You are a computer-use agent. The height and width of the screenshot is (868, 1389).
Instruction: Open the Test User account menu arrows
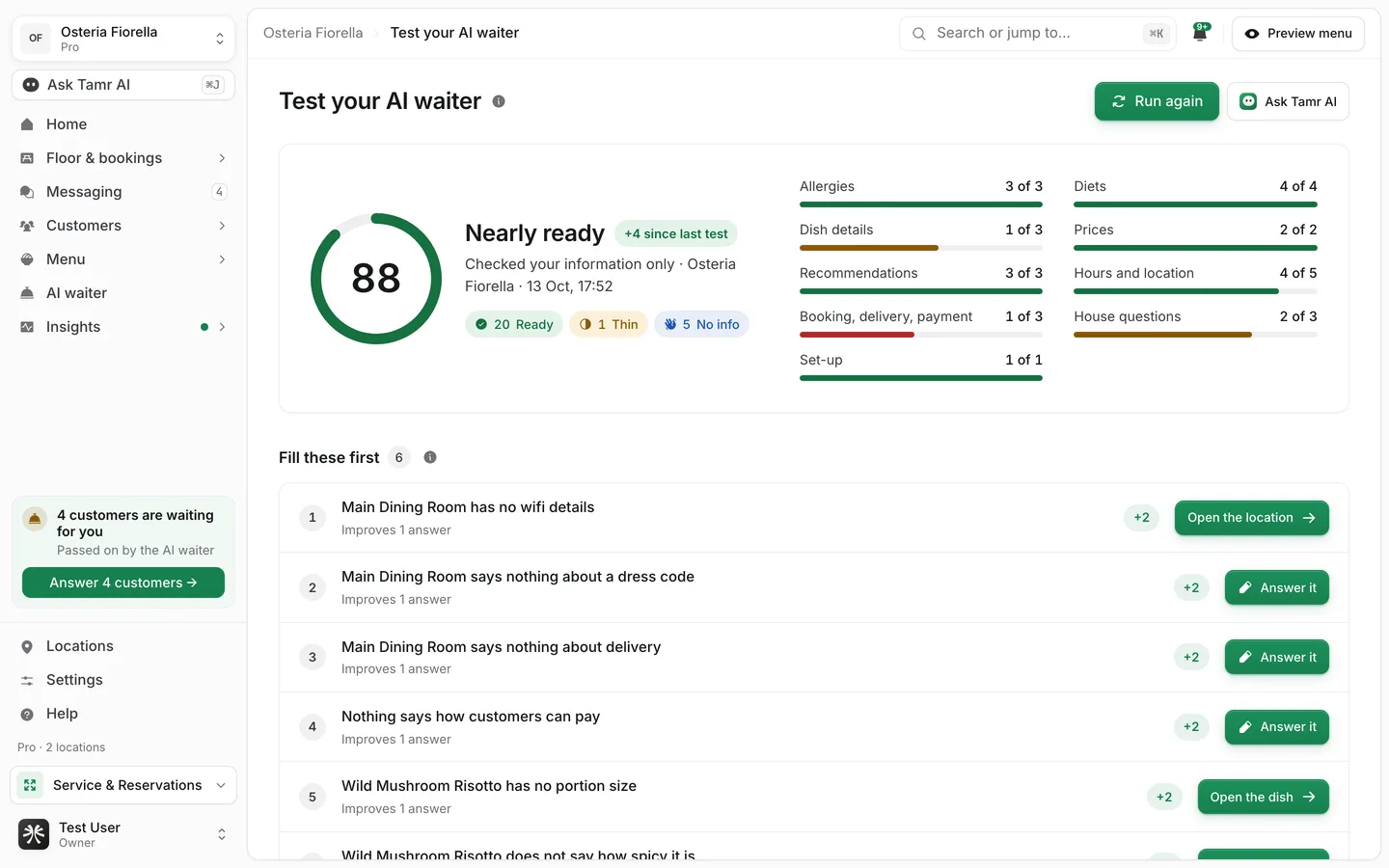pos(222,834)
